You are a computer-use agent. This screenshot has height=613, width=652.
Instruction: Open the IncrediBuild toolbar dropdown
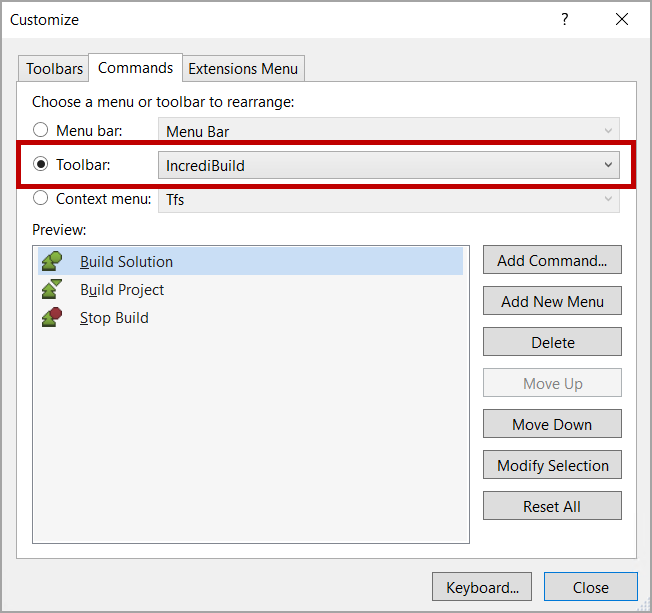[388, 165]
